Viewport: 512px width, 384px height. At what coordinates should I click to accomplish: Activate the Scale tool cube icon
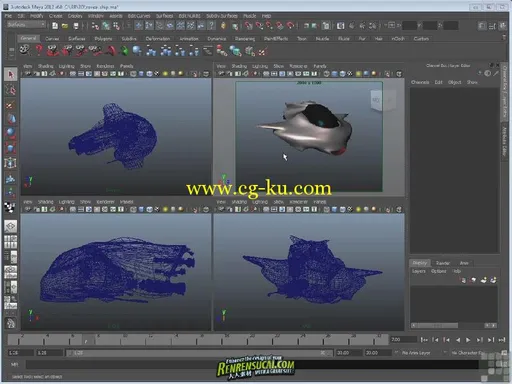11,147
